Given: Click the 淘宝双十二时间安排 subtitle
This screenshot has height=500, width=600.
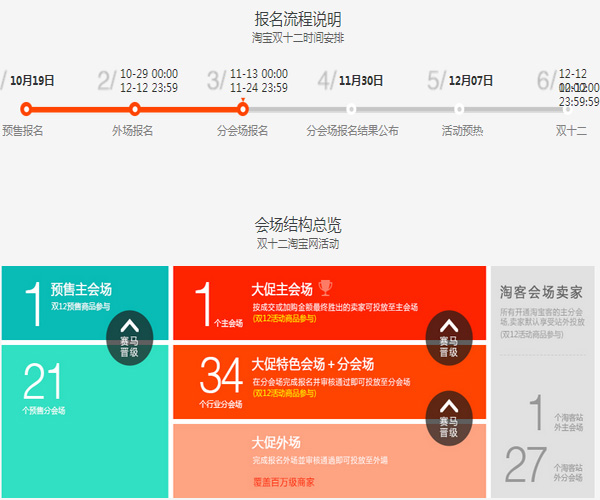Looking at the screenshot, I should [x=298, y=38].
